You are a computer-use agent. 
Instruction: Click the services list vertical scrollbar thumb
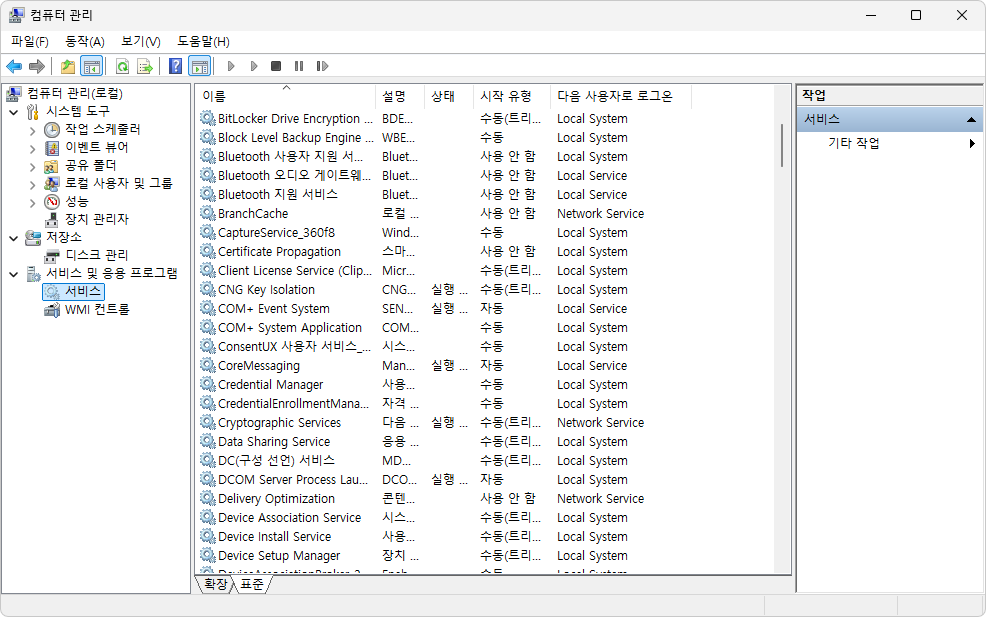click(782, 145)
